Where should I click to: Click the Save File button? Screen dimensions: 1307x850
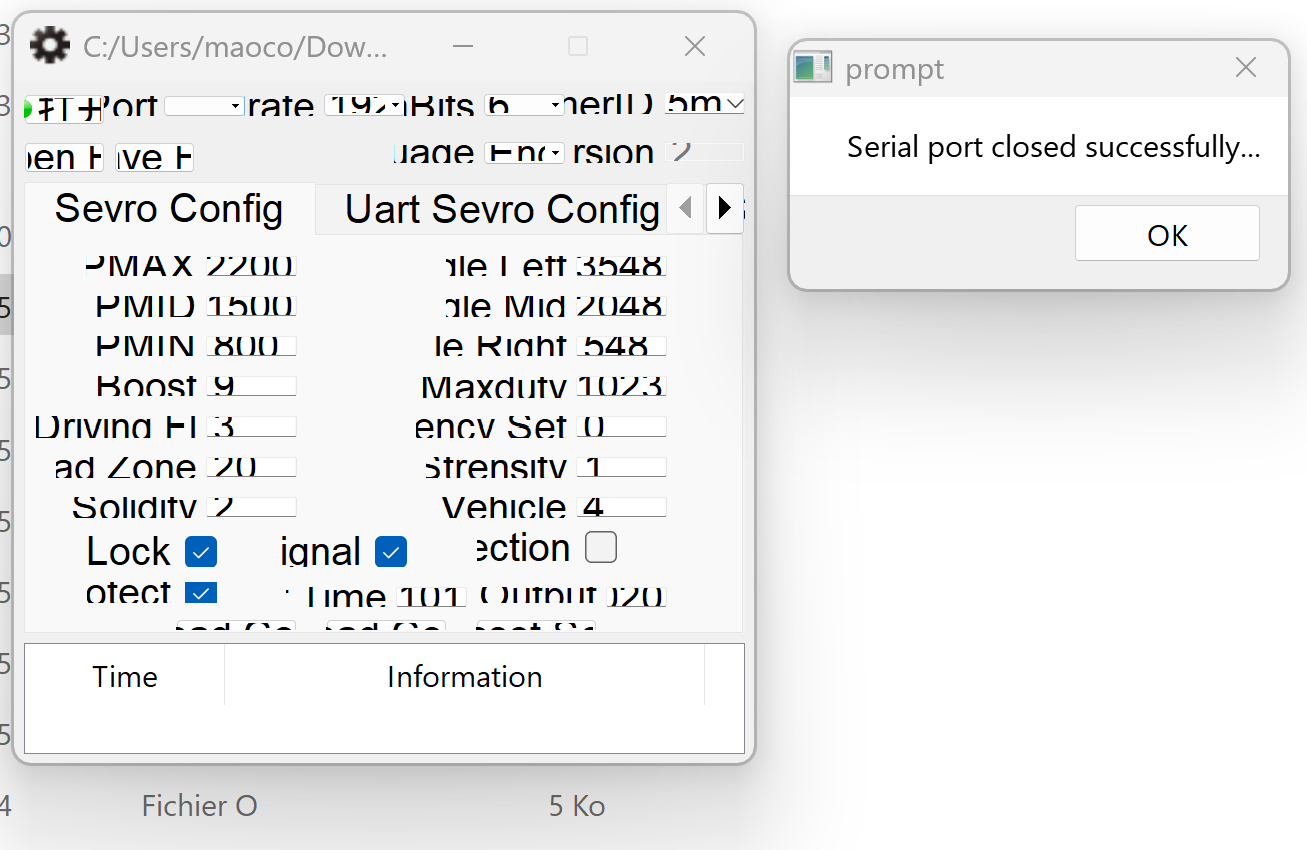(154, 158)
